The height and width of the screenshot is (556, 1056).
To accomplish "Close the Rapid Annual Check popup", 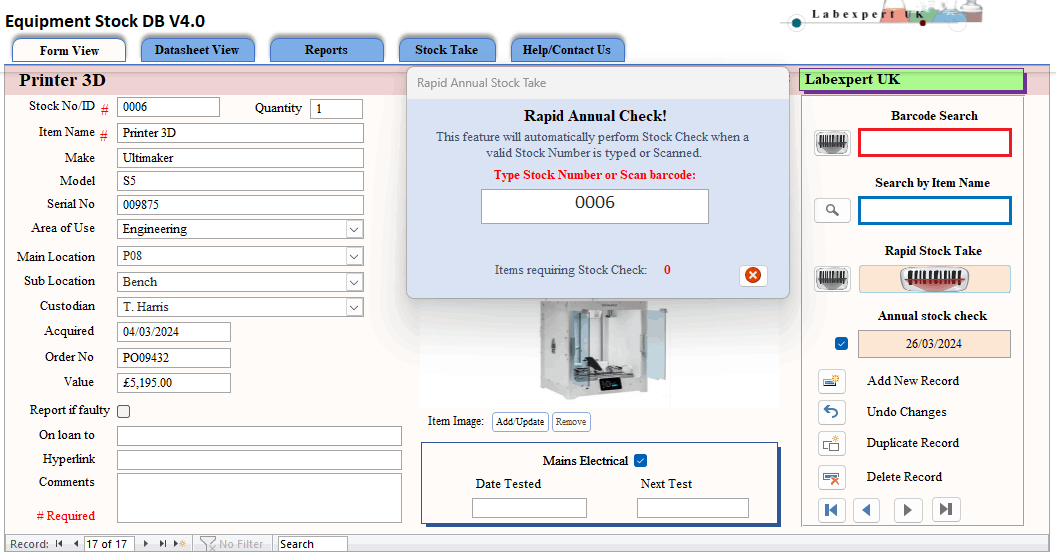I will pyautogui.click(x=753, y=275).
